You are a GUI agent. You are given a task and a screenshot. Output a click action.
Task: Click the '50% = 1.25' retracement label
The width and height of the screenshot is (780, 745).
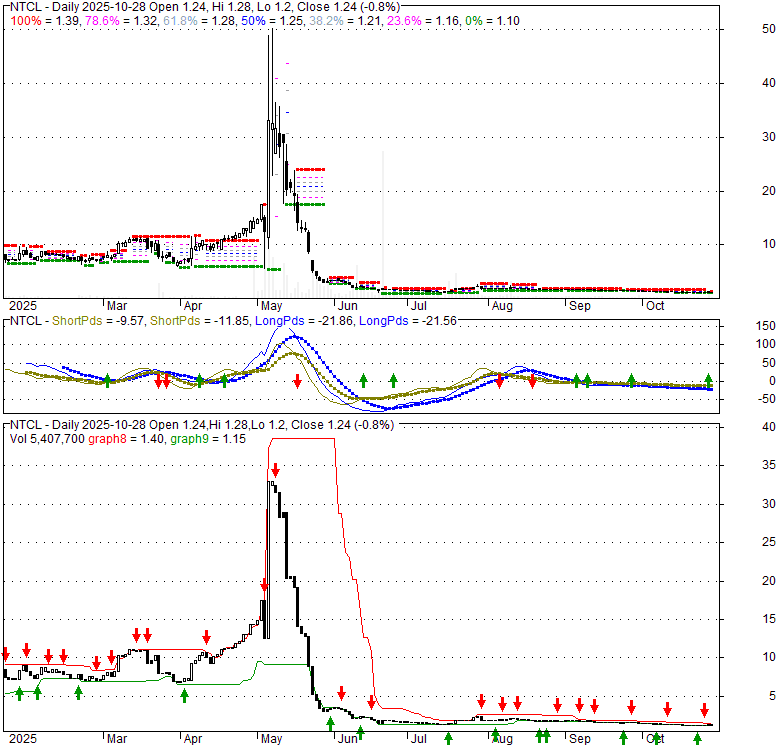tap(272, 21)
